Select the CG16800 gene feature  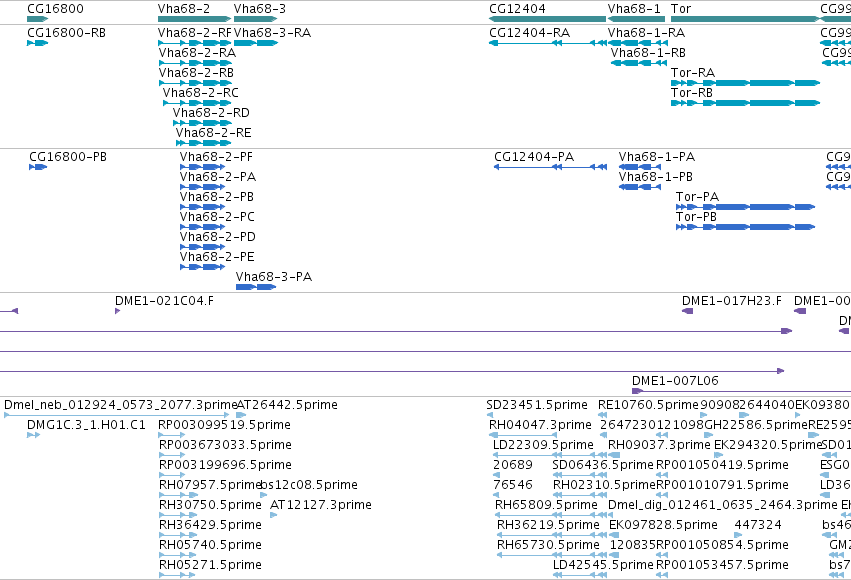click(37, 19)
